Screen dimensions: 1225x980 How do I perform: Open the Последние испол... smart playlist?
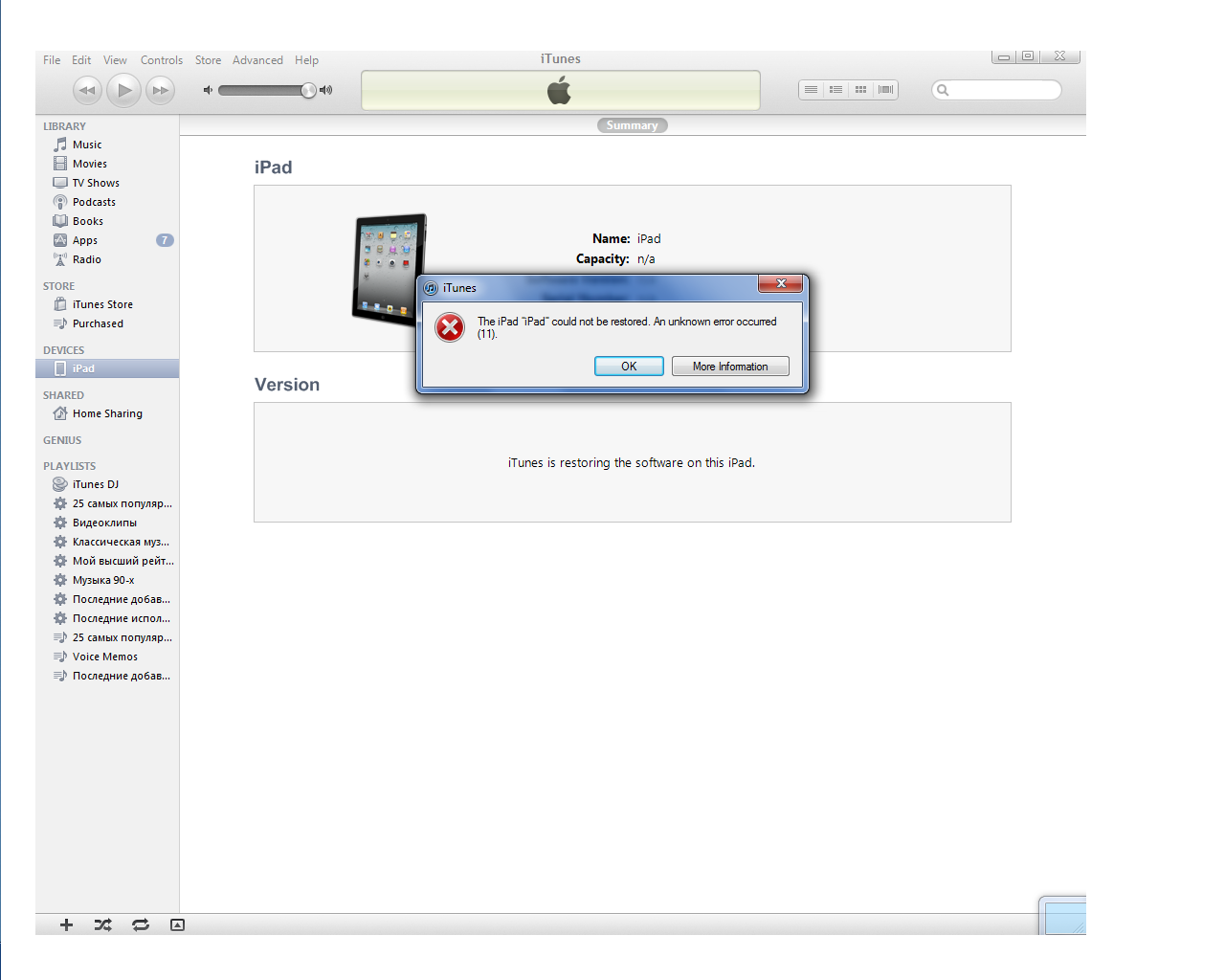pos(122,618)
